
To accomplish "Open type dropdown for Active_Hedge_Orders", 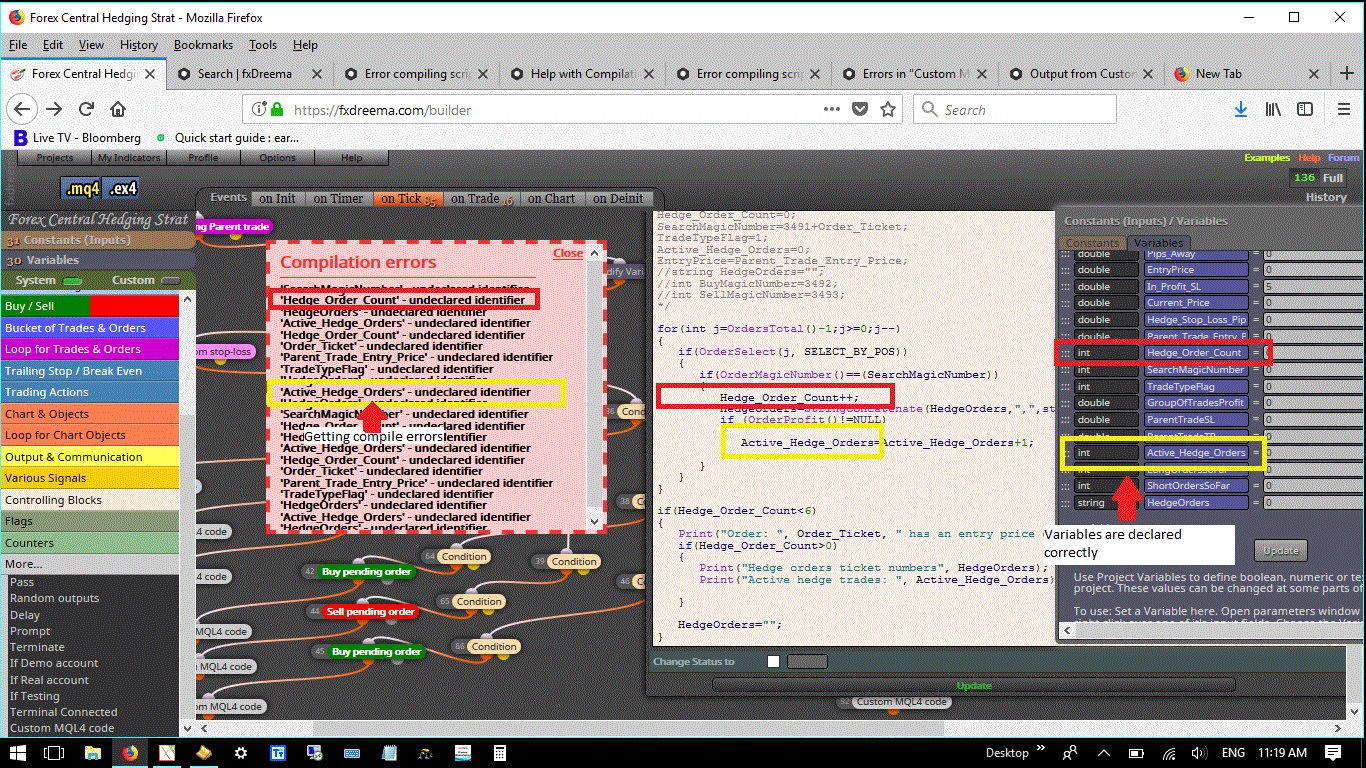I will (x=1107, y=453).
